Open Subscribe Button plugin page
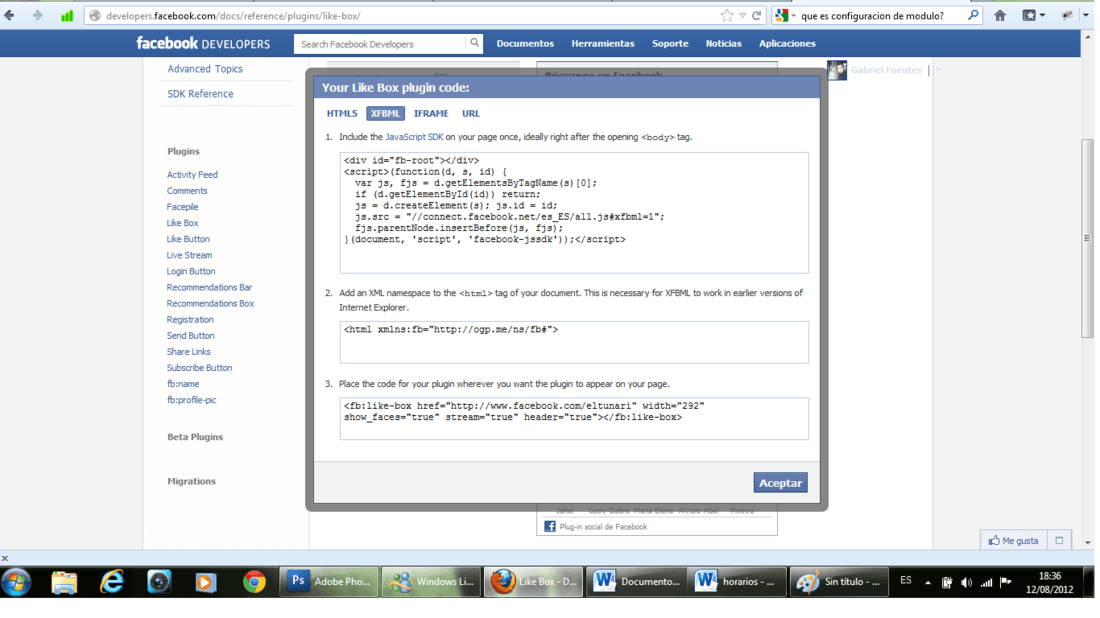Image resolution: width=1100 pixels, height=618 pixels. click(199, 368)
